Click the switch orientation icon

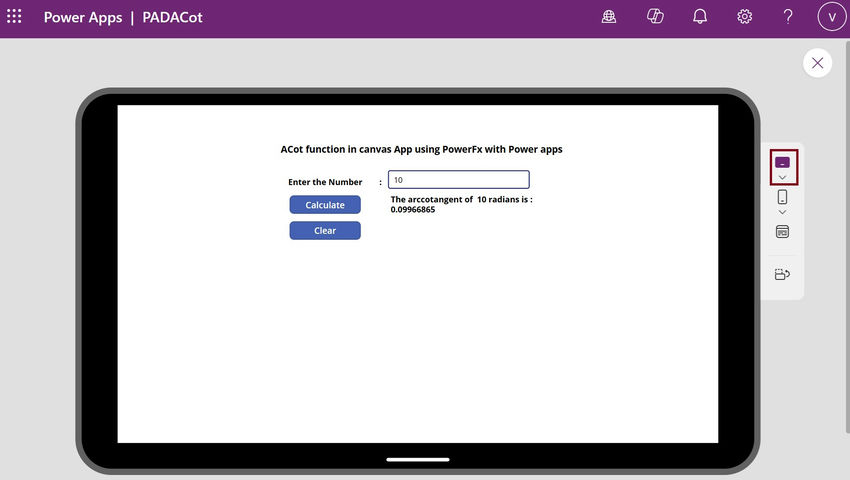782,274
